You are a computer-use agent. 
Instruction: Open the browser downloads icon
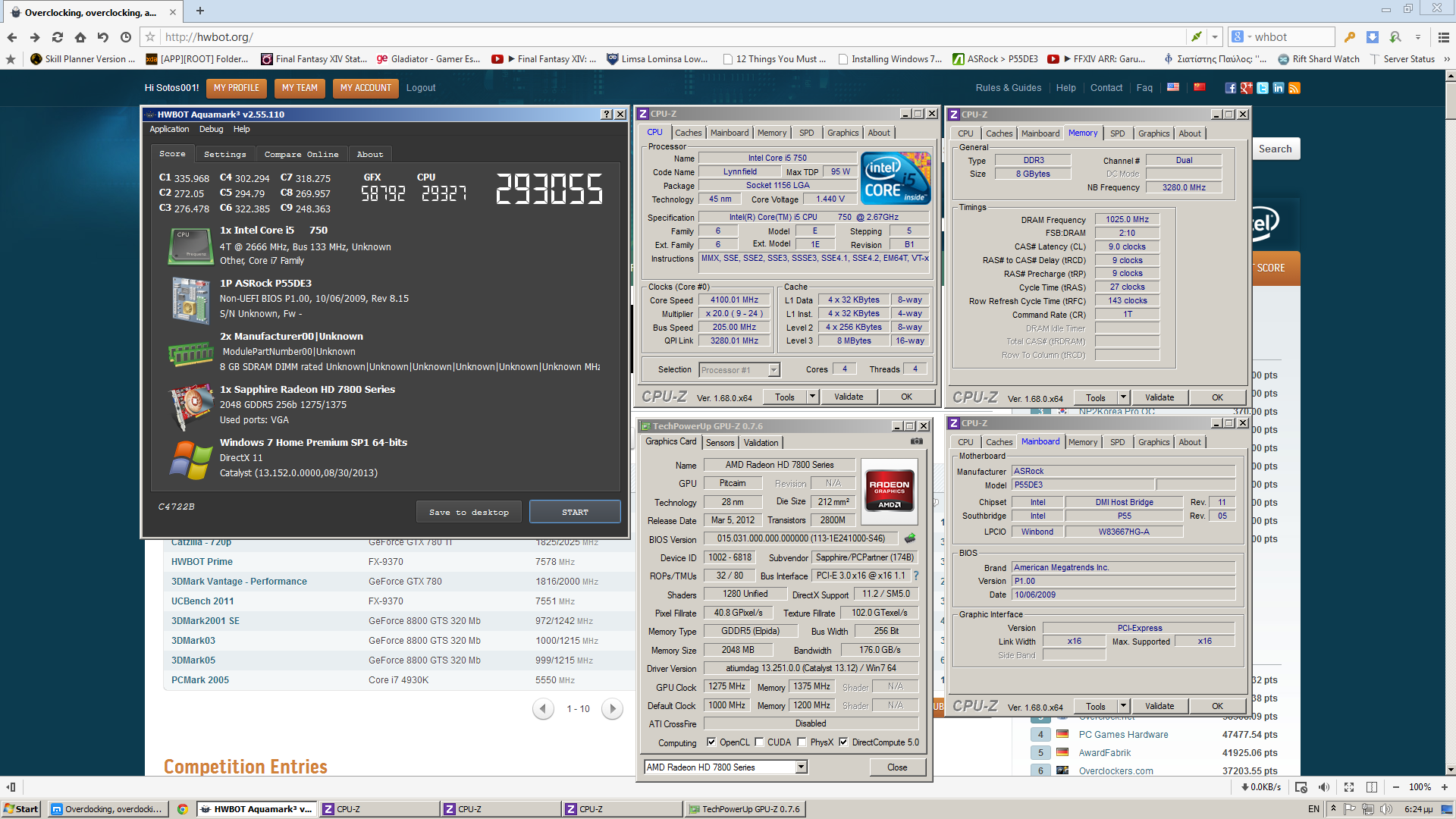pos(1372,37)
